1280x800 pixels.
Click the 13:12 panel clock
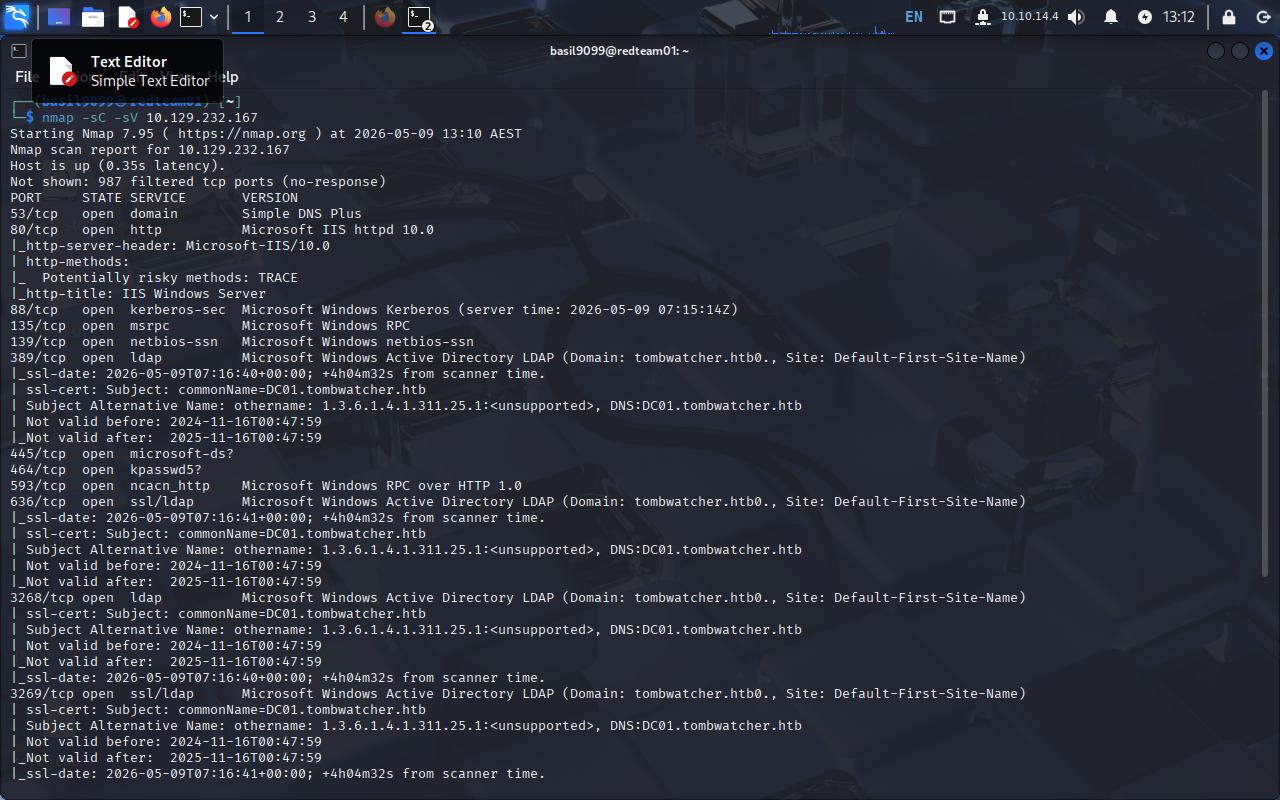click(x=1179, y=17)
